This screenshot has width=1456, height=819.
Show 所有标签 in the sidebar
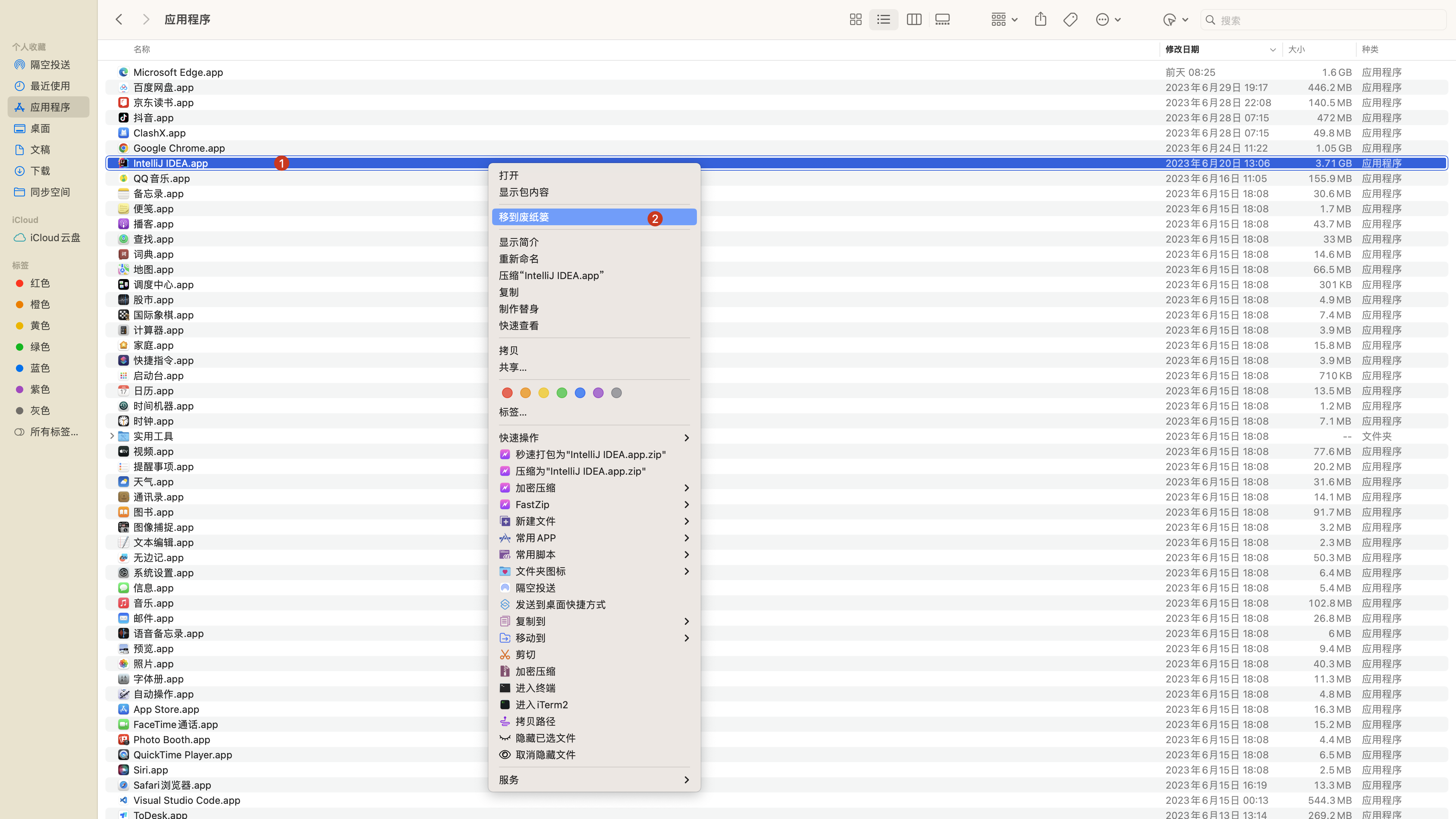pyautogui.click(x=49, y=431)
